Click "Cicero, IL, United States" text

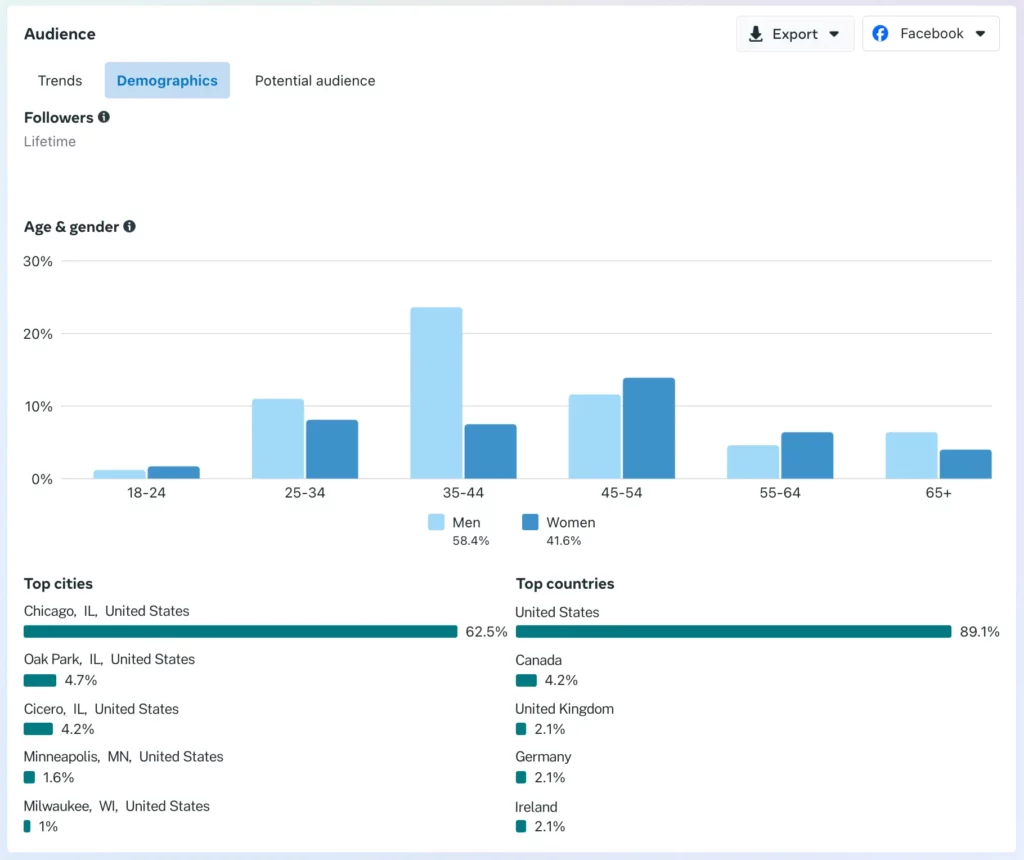(101, 709)
